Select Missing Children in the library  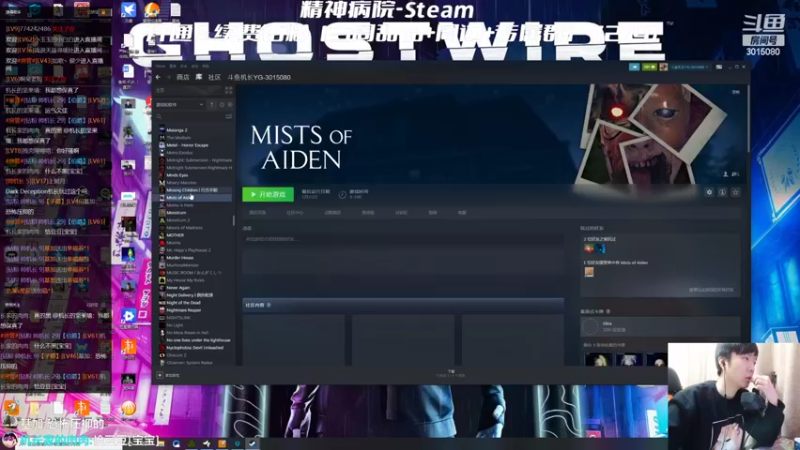[194, 190]
